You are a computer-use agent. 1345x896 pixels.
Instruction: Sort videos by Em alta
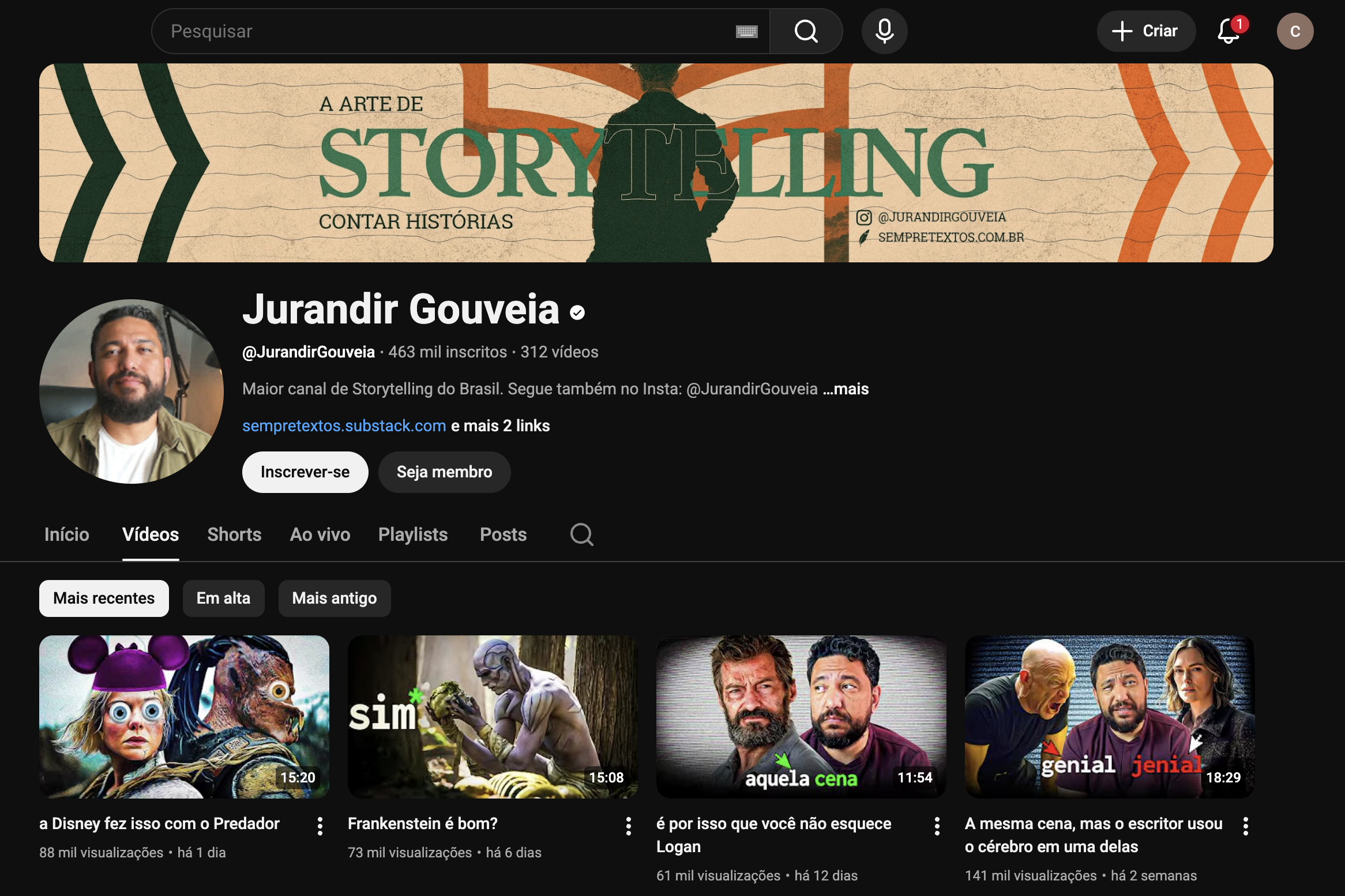click(223, 598)
